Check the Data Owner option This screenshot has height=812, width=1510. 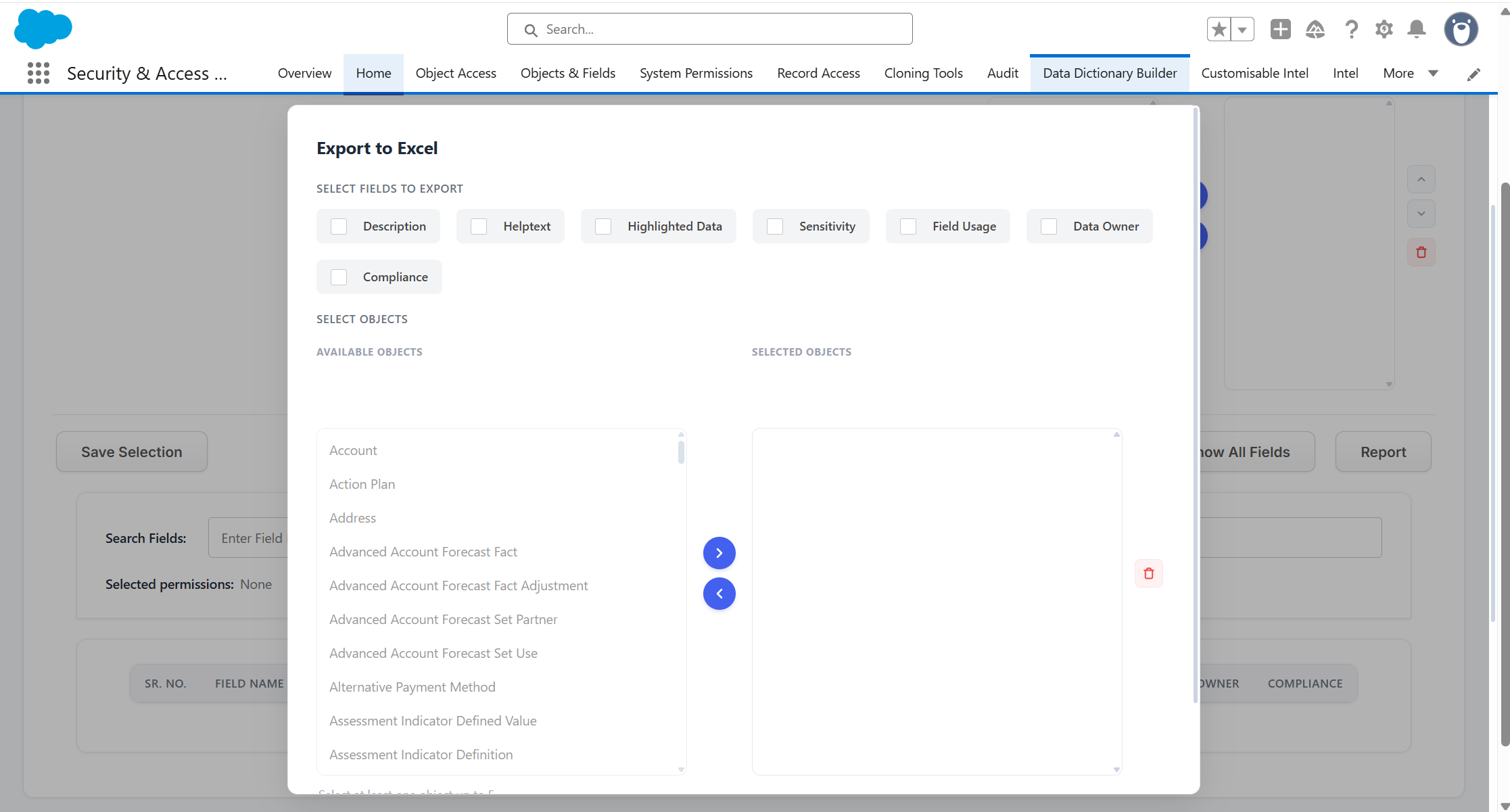(1049, 226)
